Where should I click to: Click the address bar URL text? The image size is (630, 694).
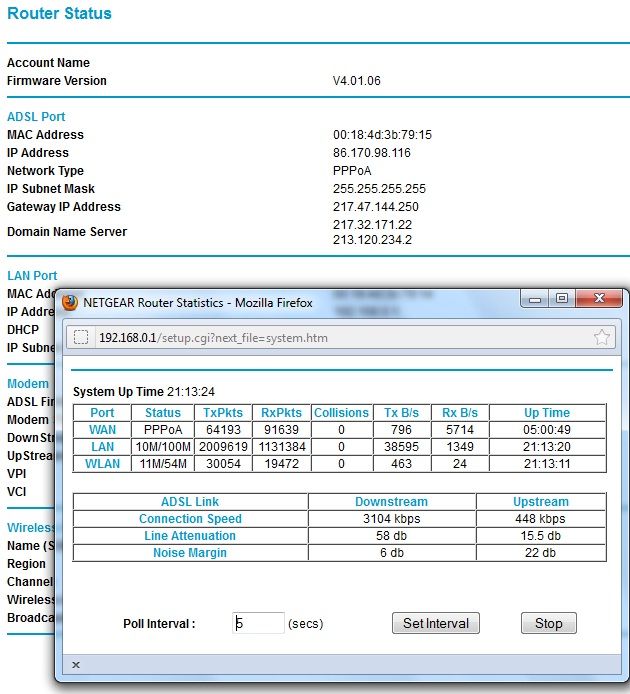213,338
